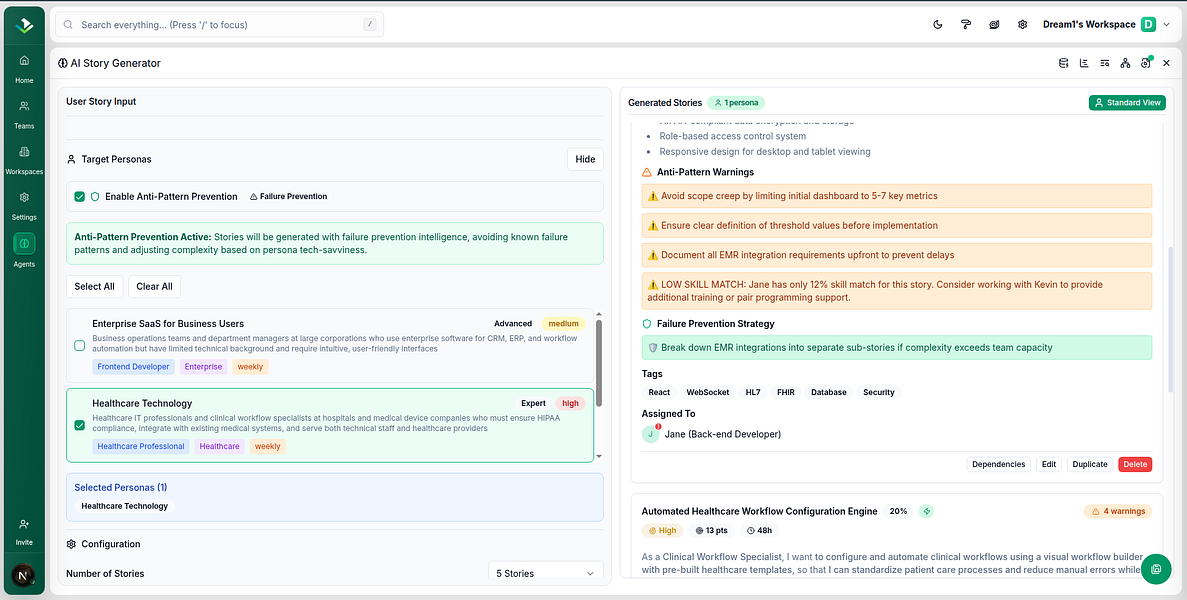Open the Number of Stories dropdown
The height and width of the screenshot is (600, 1187).
(546, 573)
